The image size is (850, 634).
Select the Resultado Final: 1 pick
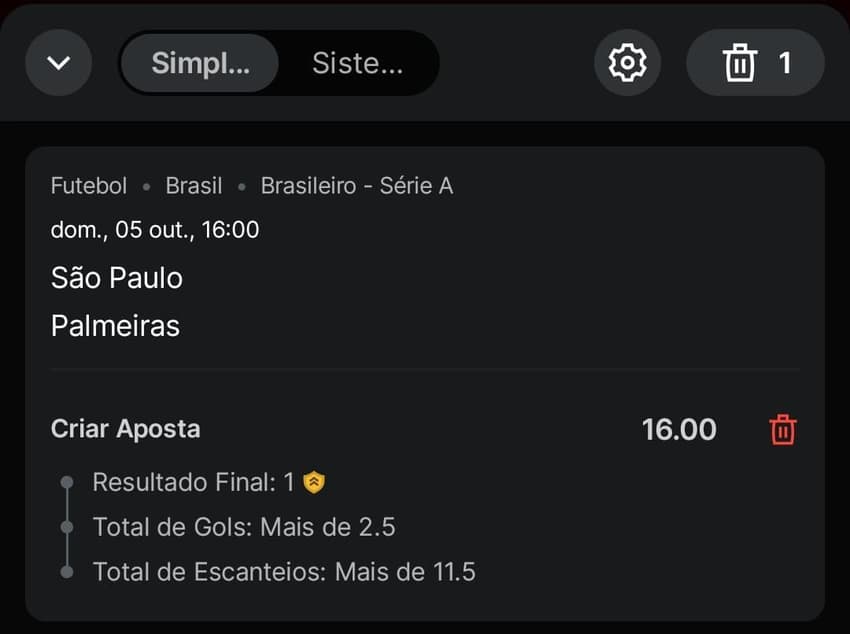[196, 481]
